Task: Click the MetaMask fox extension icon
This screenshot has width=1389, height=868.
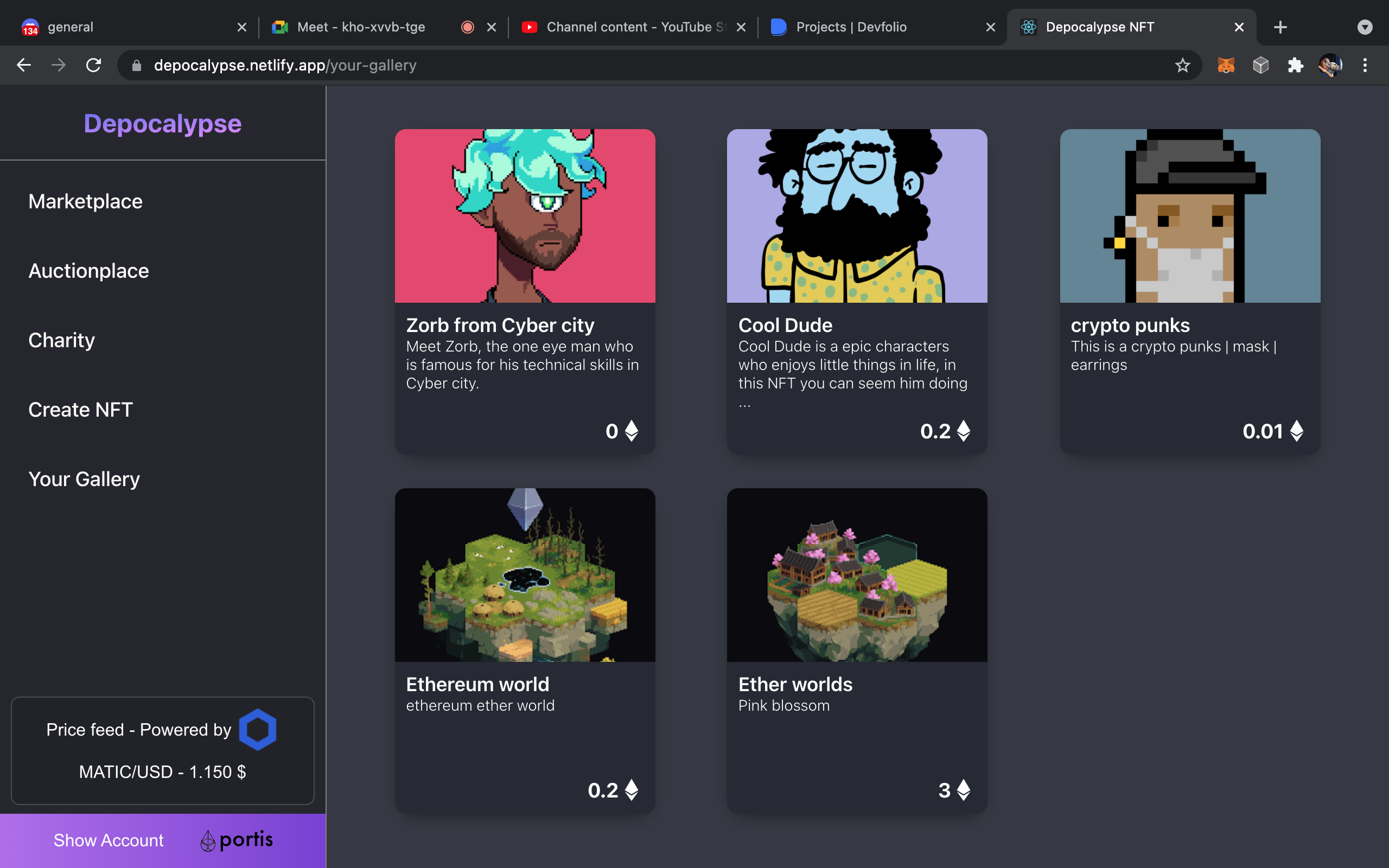Action: tap(1226, 66)
